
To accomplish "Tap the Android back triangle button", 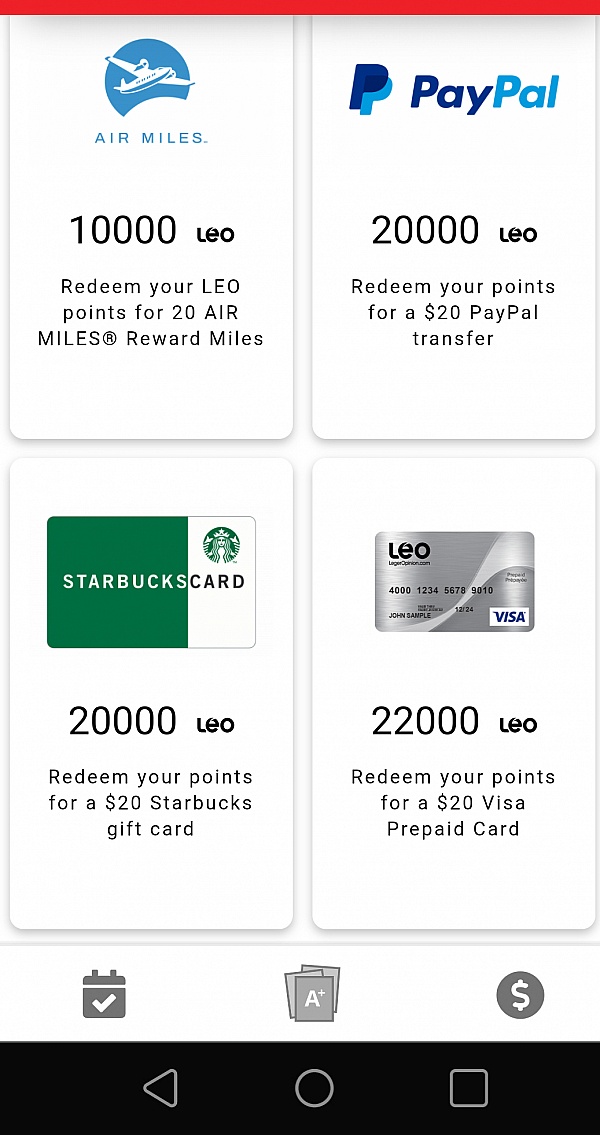I will click(x=161, y=1087).
